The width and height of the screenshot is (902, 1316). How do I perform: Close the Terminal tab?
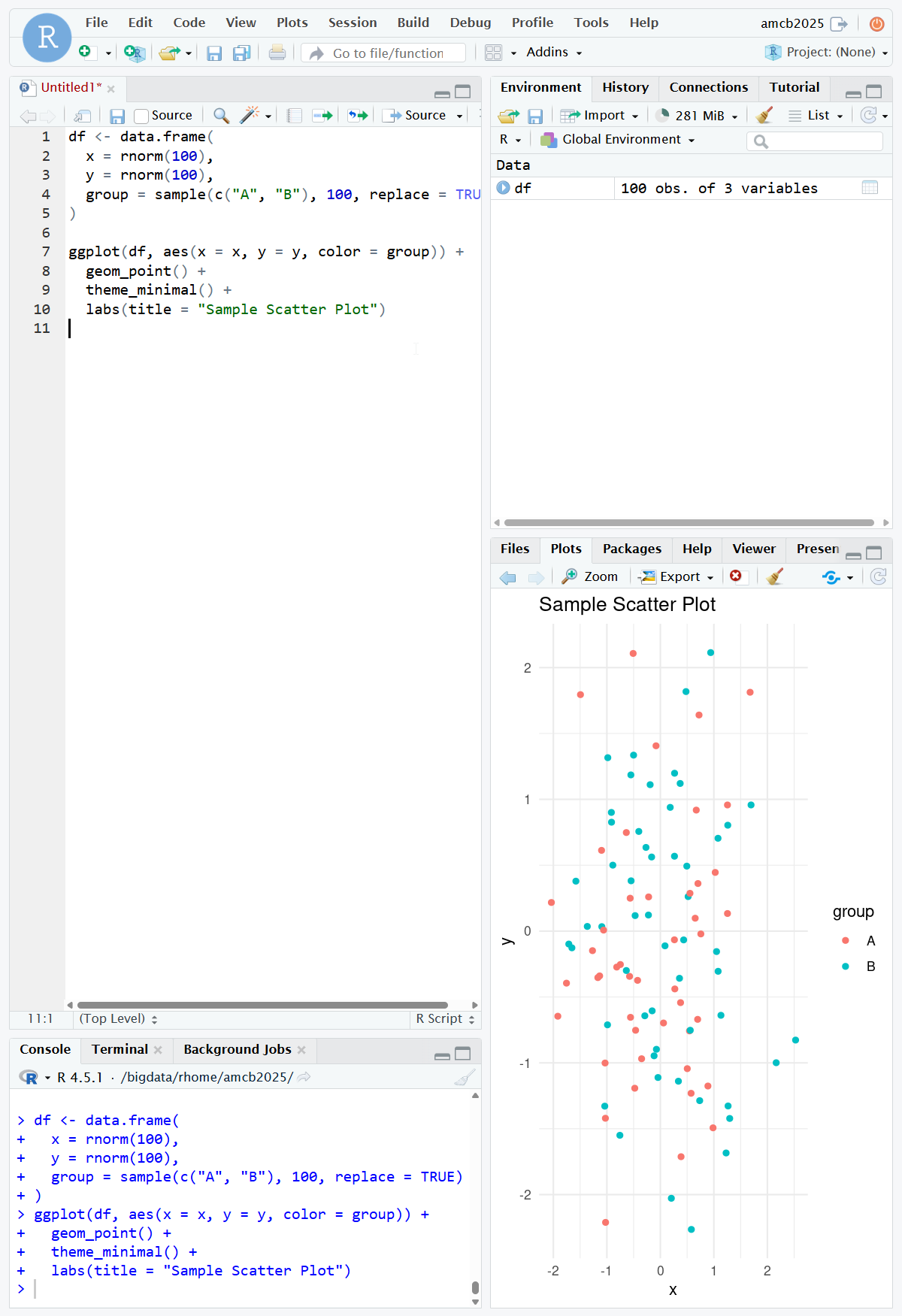pyautogui.click(x=158, y=1050)
